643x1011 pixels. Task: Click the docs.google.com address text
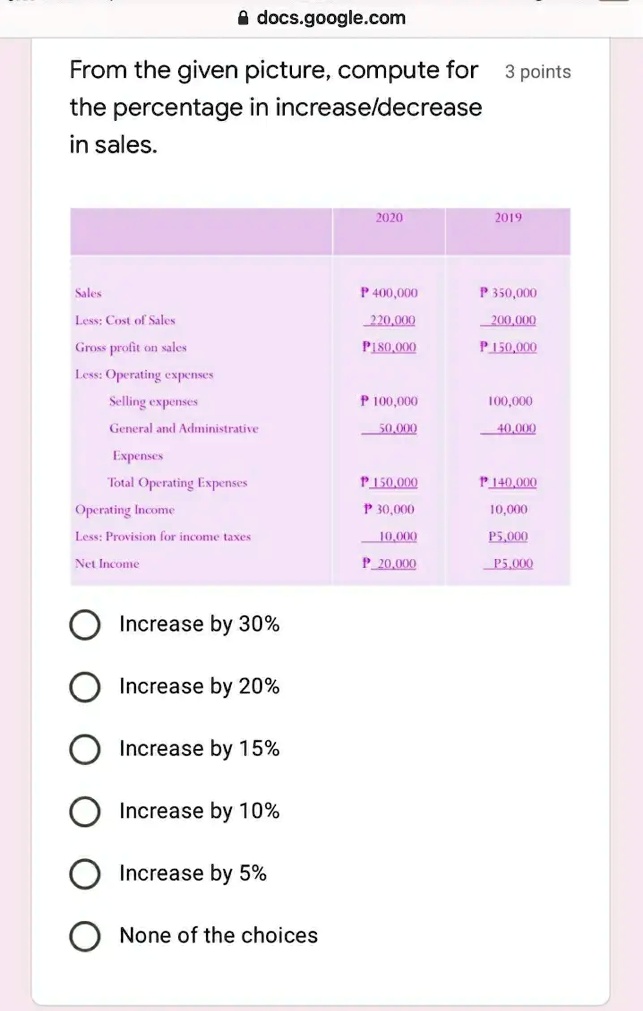coord(331,18)
